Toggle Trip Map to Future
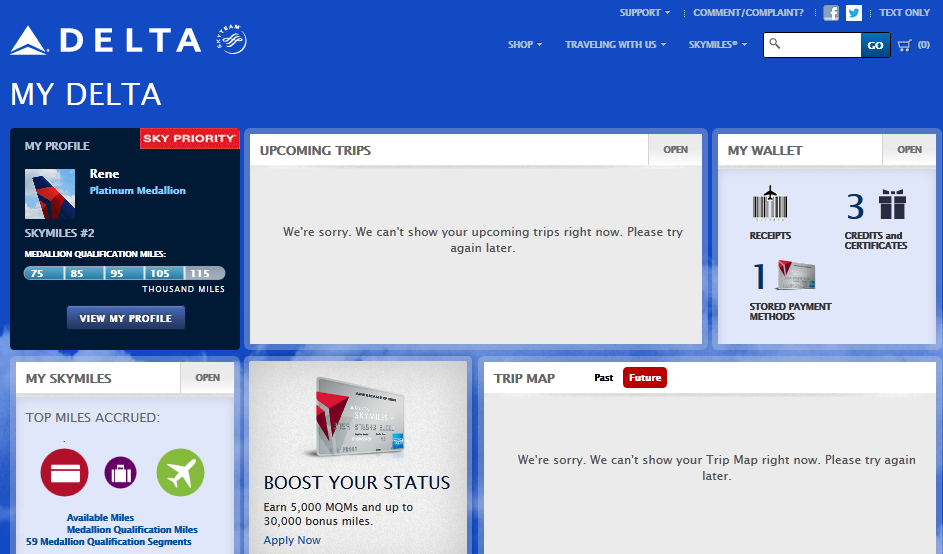This screenshot has height=554, width=943. pyautogui.click(x=644, y=378)
